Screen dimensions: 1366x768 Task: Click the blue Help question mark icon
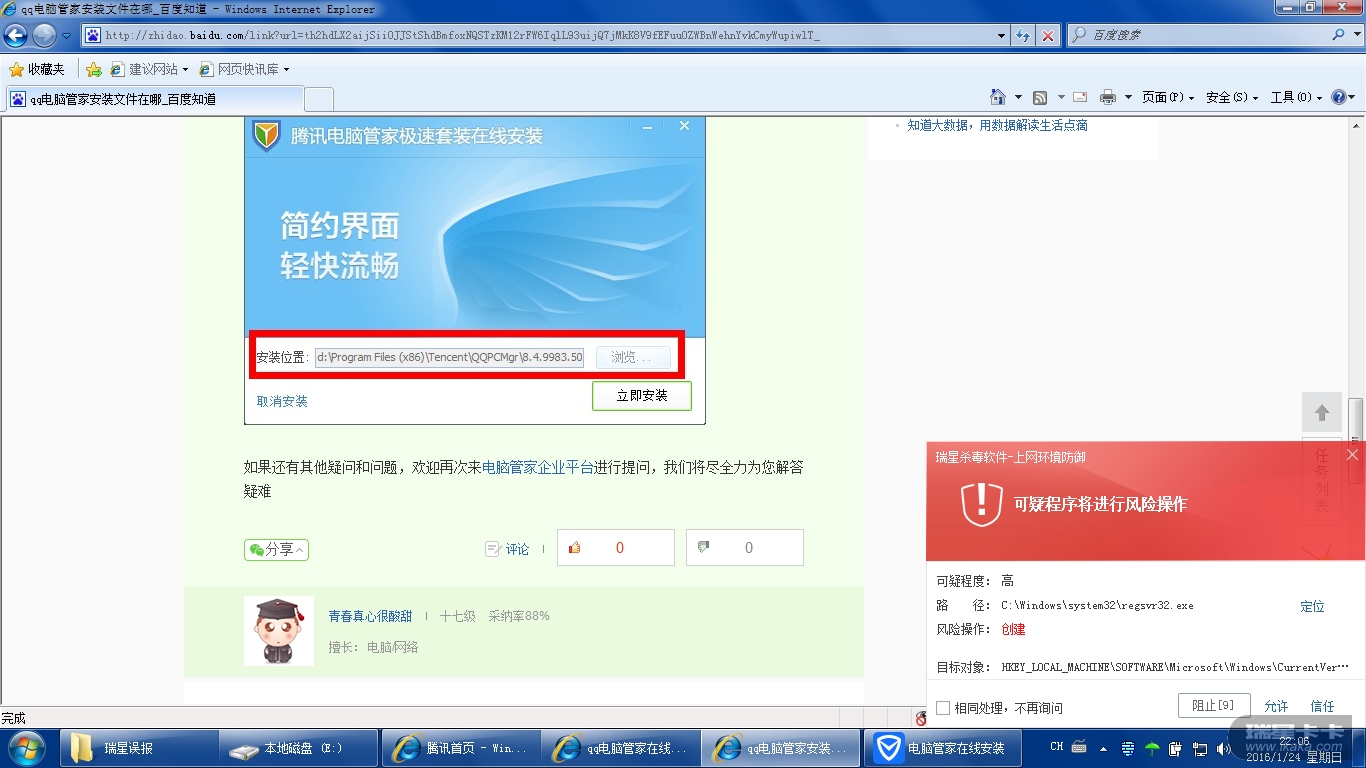1340,97
